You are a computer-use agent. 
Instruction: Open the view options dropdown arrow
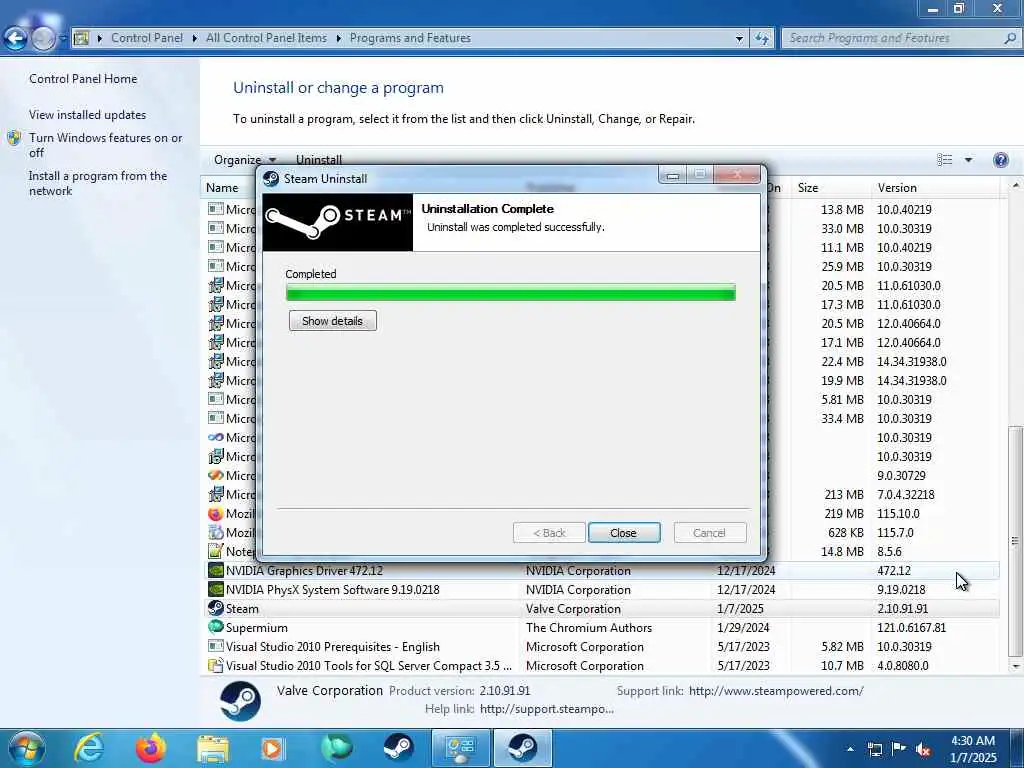[968, 160]
